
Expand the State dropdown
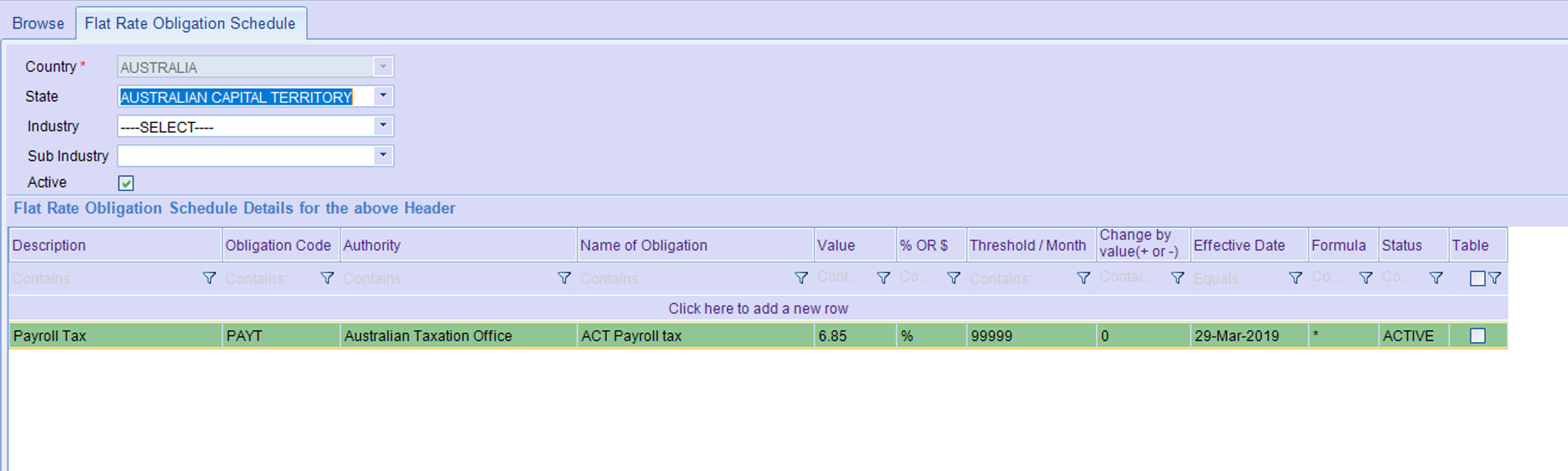tap(383, 96)
